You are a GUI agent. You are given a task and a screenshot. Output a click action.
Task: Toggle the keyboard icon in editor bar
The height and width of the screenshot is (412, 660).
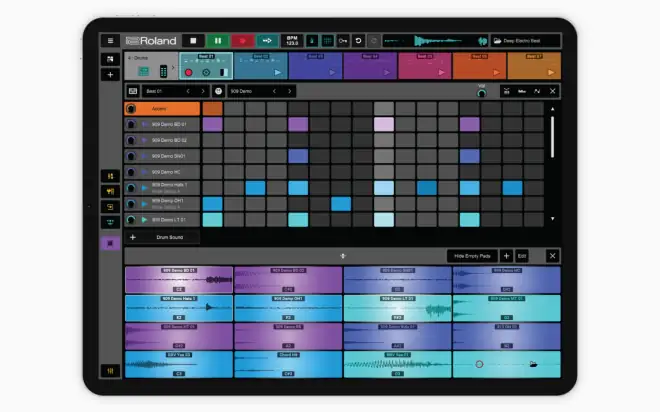[x=133, y=91]
